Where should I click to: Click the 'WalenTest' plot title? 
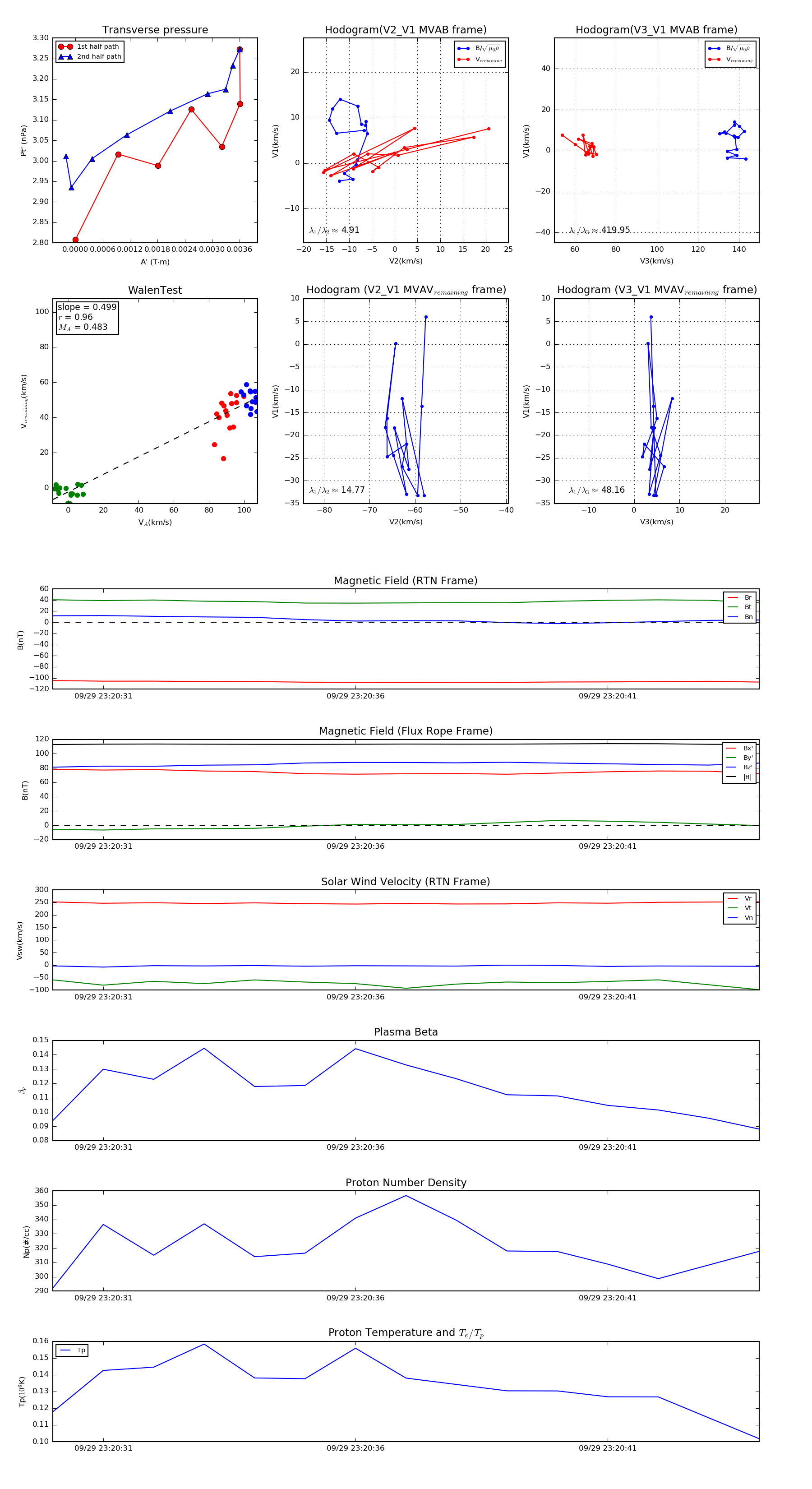(155, 290)
